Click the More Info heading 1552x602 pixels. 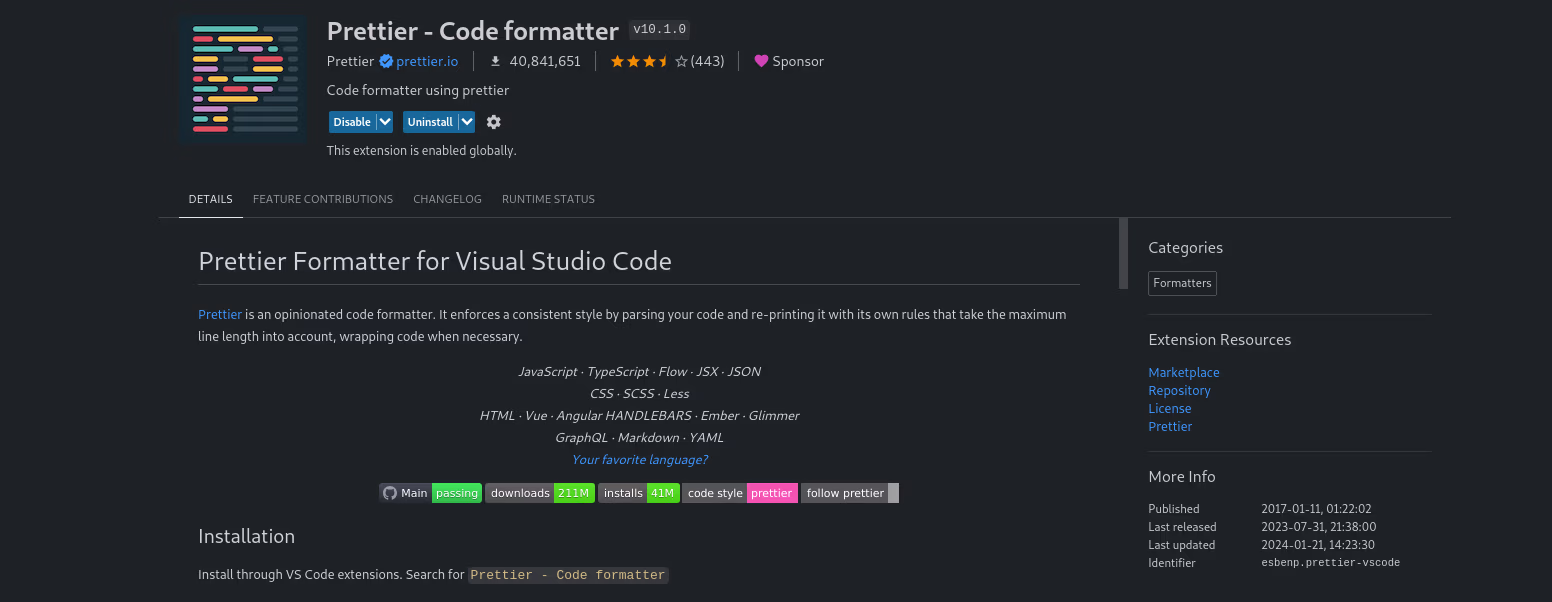pos(1182,477)
